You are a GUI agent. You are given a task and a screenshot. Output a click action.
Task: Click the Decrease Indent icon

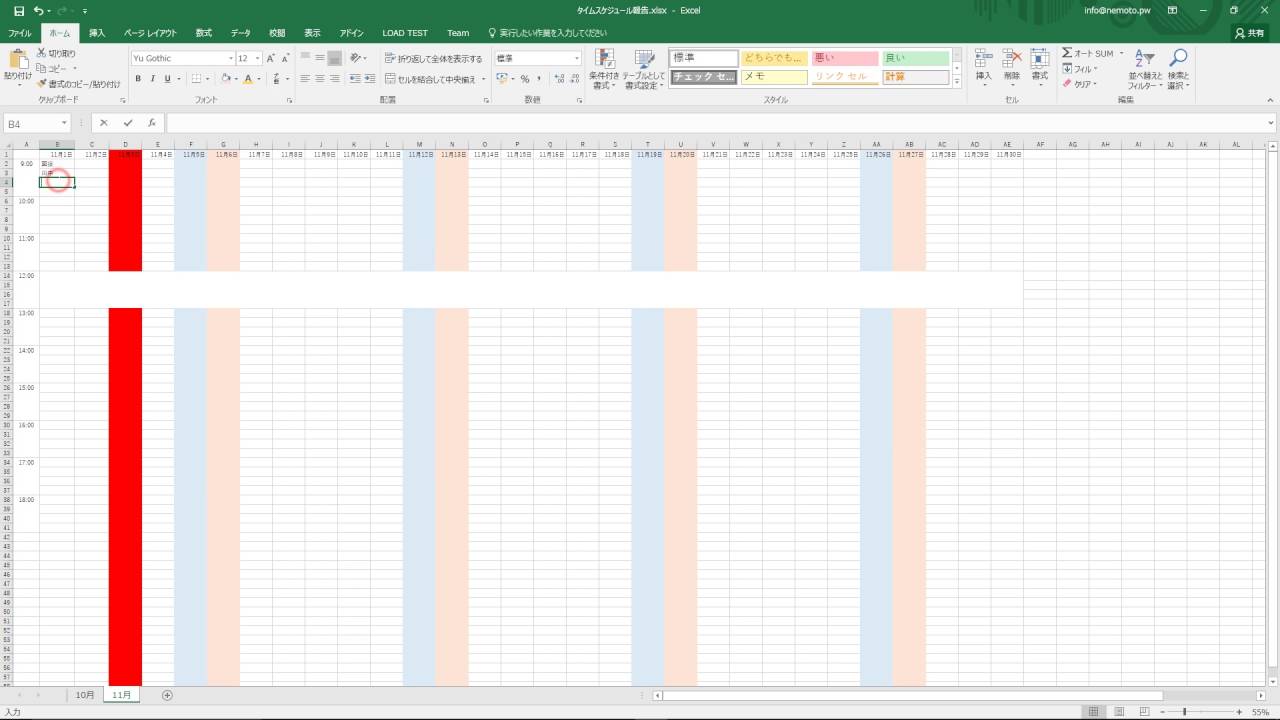coord(356,78)
